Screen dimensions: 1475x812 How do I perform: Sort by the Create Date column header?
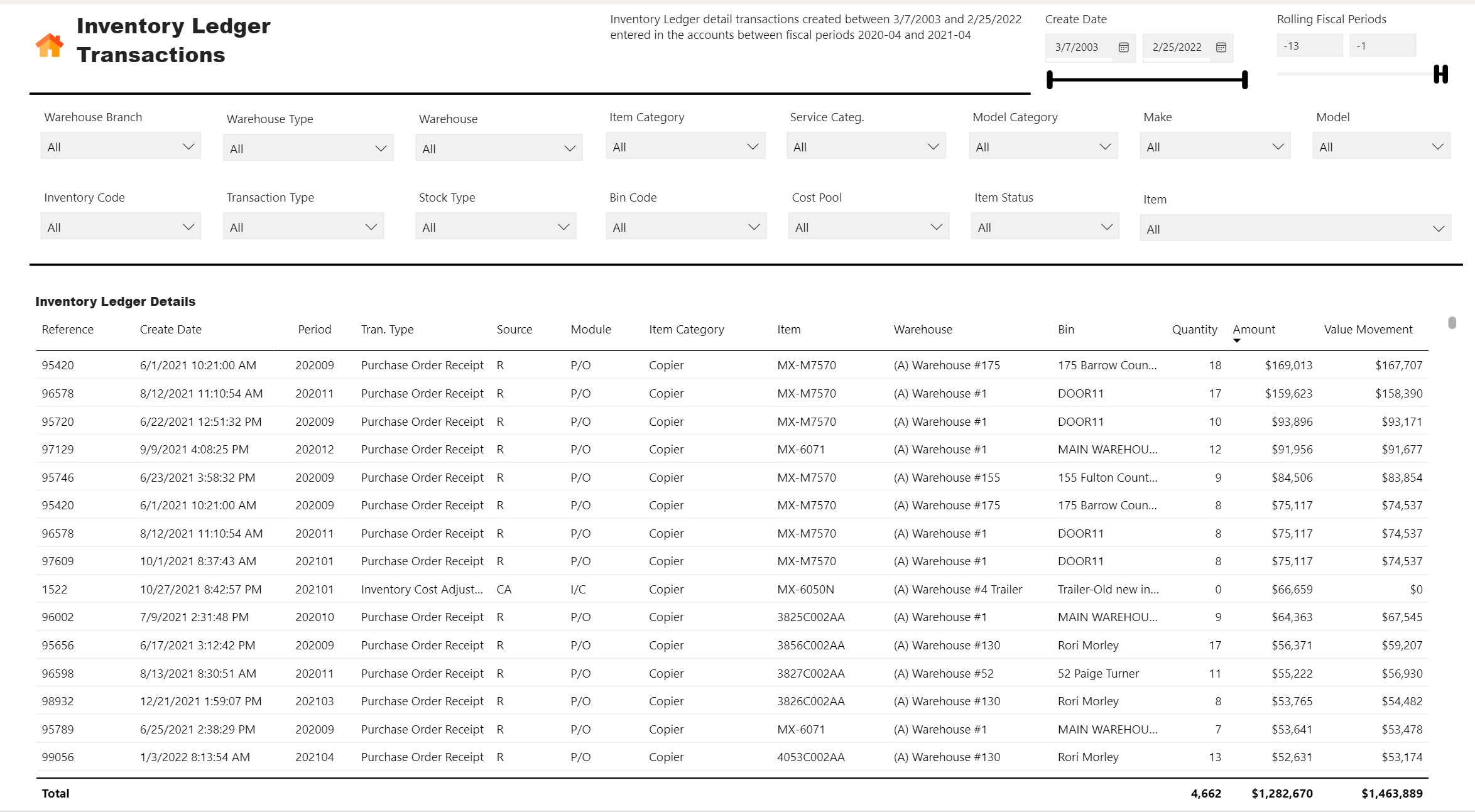click(x=170, y=329)
